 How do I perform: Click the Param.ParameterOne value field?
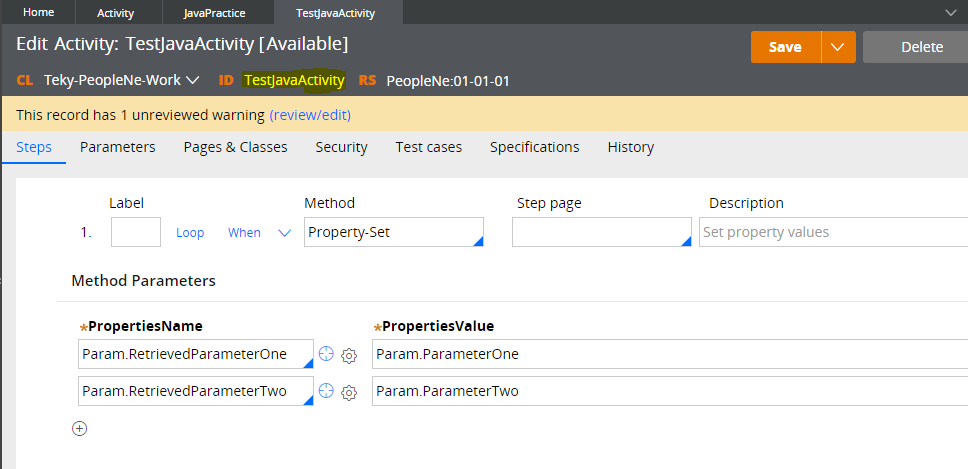[670, 354]
